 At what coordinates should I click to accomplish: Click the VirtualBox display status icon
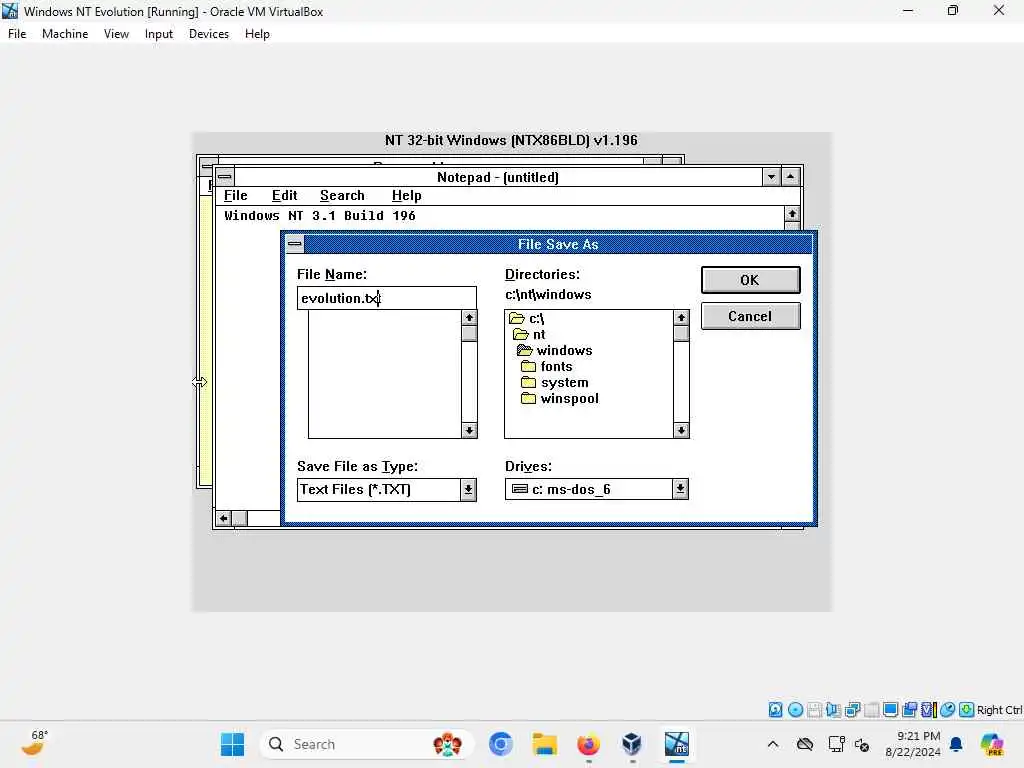(890, 710)
